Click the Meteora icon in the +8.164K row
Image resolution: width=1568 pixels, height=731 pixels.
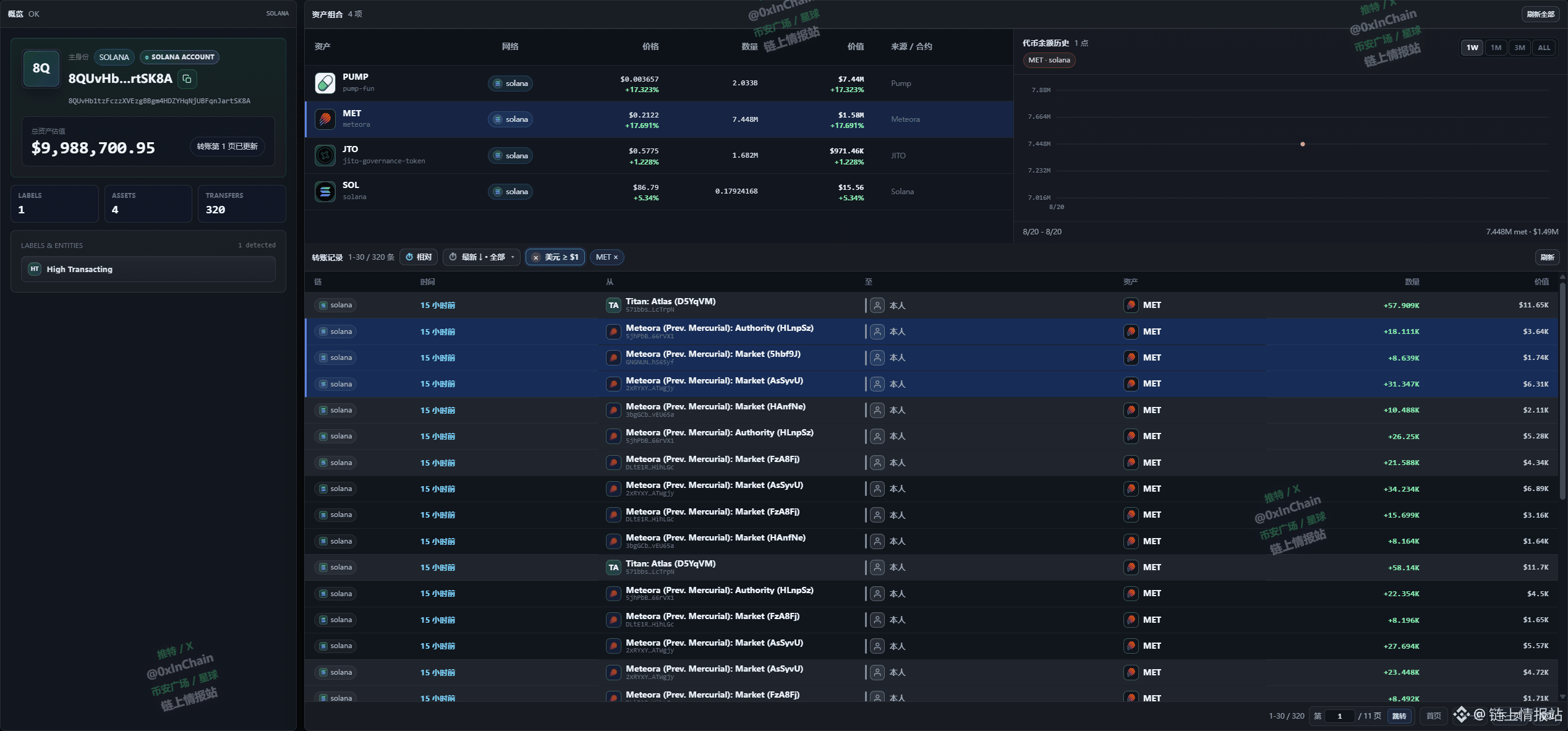point(613,541)
